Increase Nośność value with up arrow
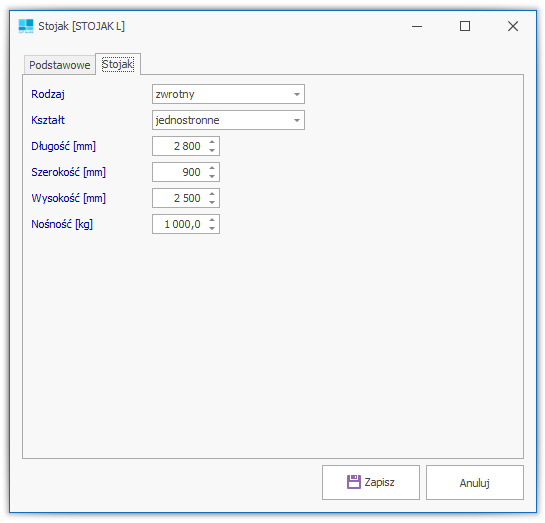Screen dimensions: 545x523 [212, 220]
